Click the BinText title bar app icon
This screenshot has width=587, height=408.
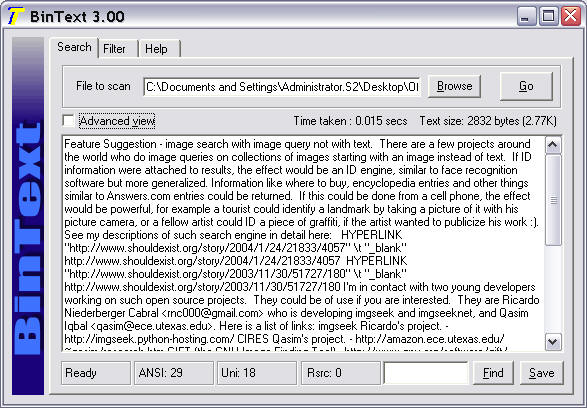click(16, 16)
